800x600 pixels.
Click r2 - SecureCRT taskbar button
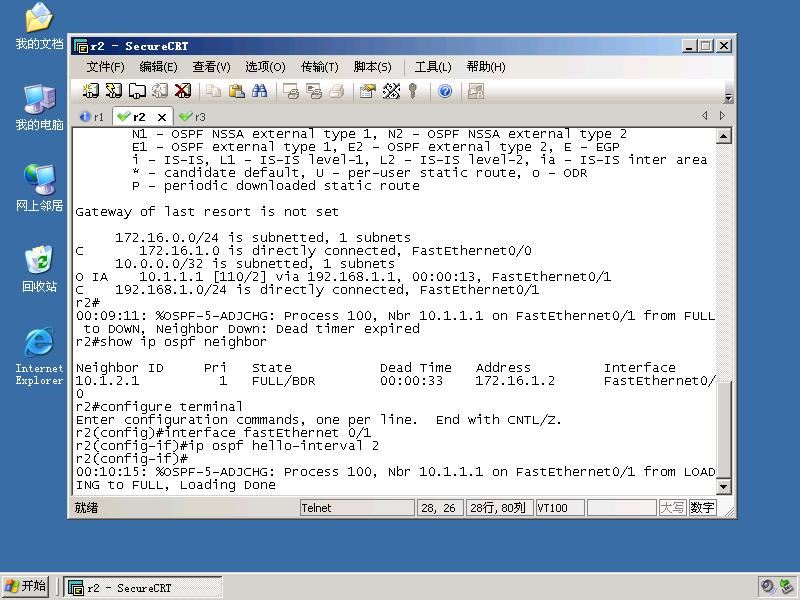coord(143,588)
